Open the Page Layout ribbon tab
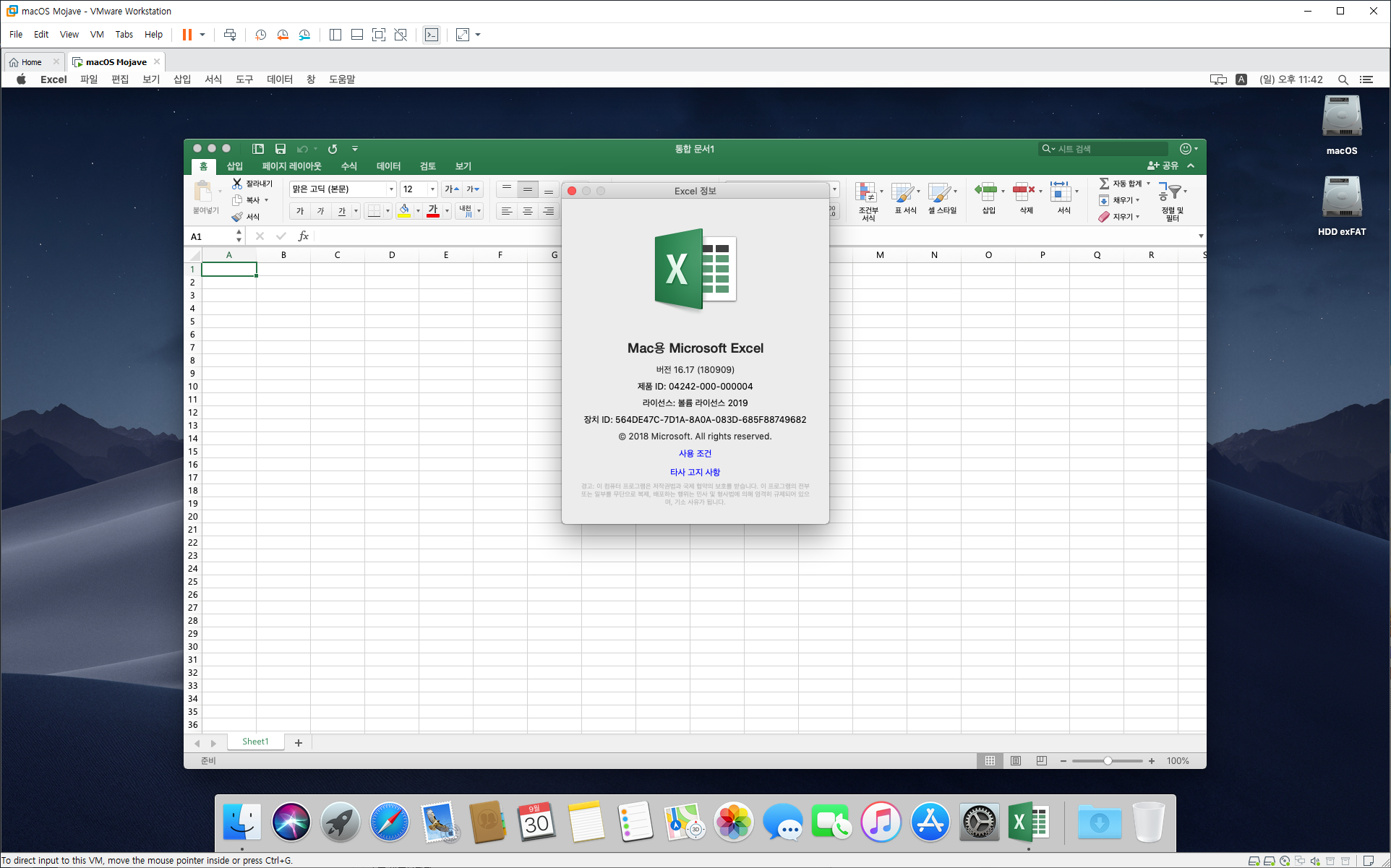Image resolution: width=1391 pixels, height=868 pixels. [291, 166]
